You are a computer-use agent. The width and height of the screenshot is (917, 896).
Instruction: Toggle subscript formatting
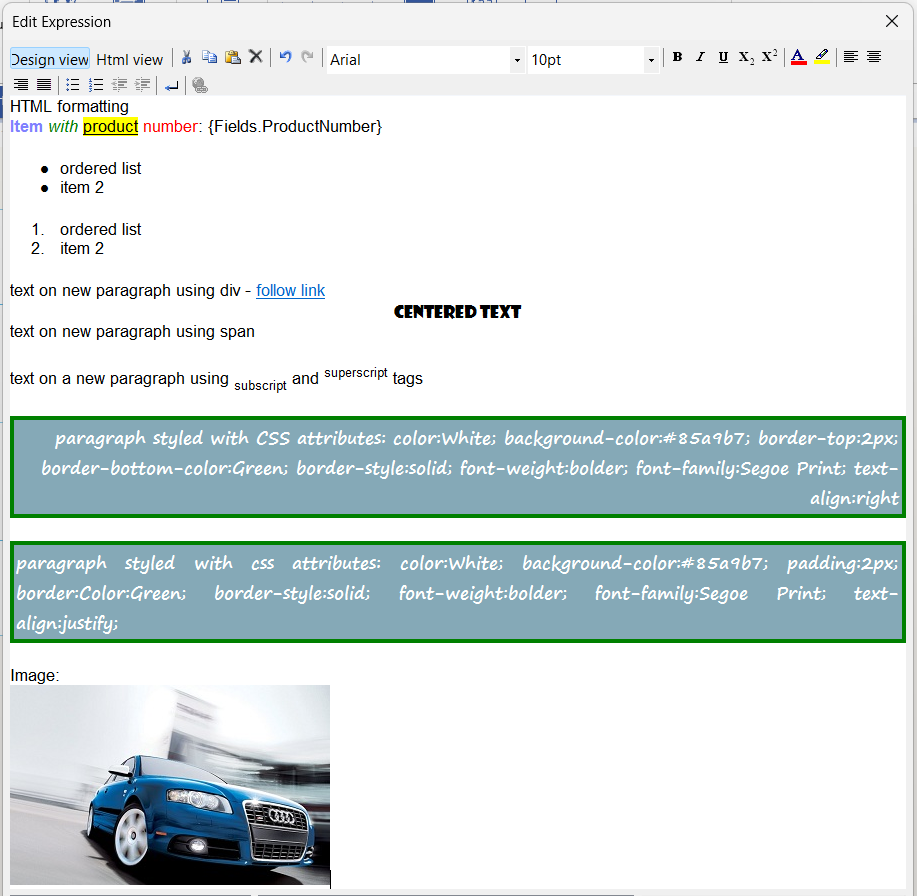click(745, 57)
